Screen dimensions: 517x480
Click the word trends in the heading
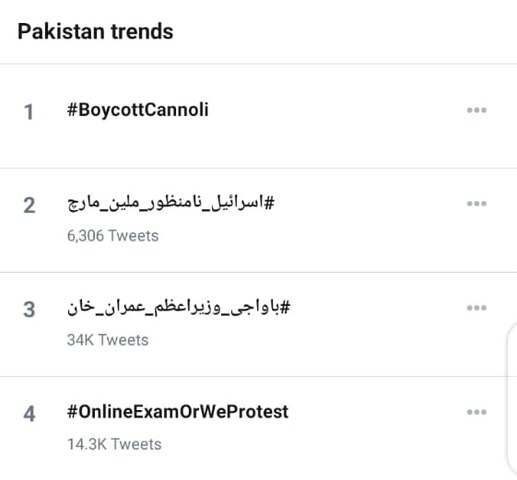tap(142, 31)
